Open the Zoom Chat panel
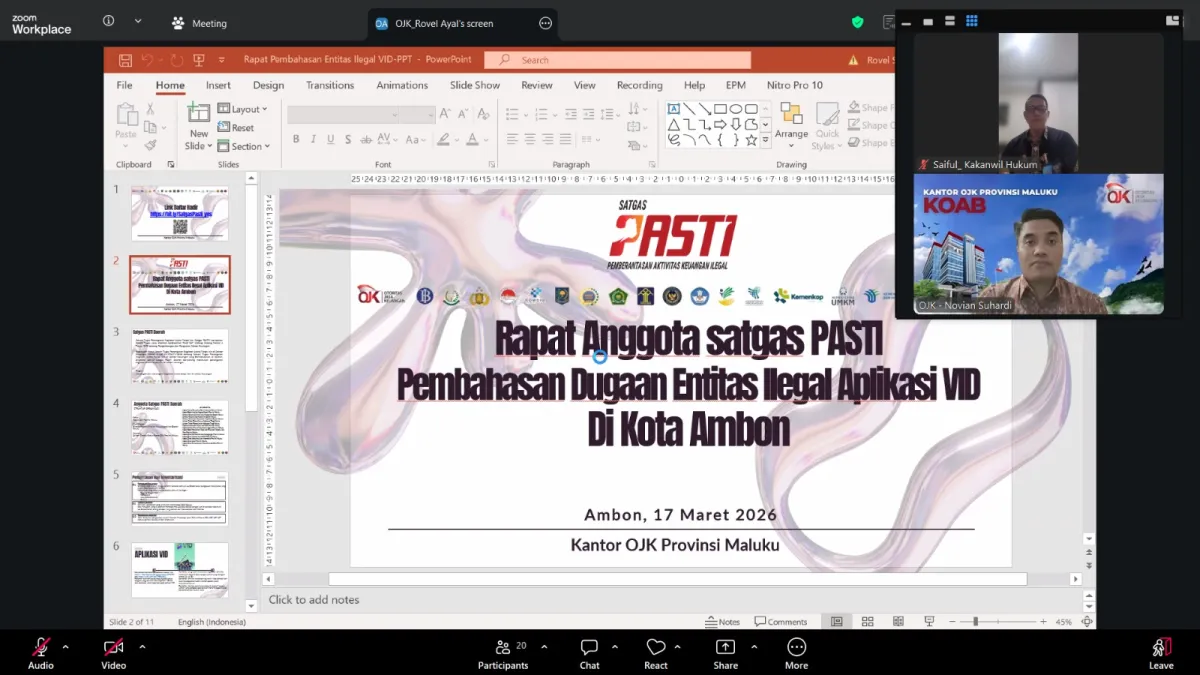 [x=589, y=647]
